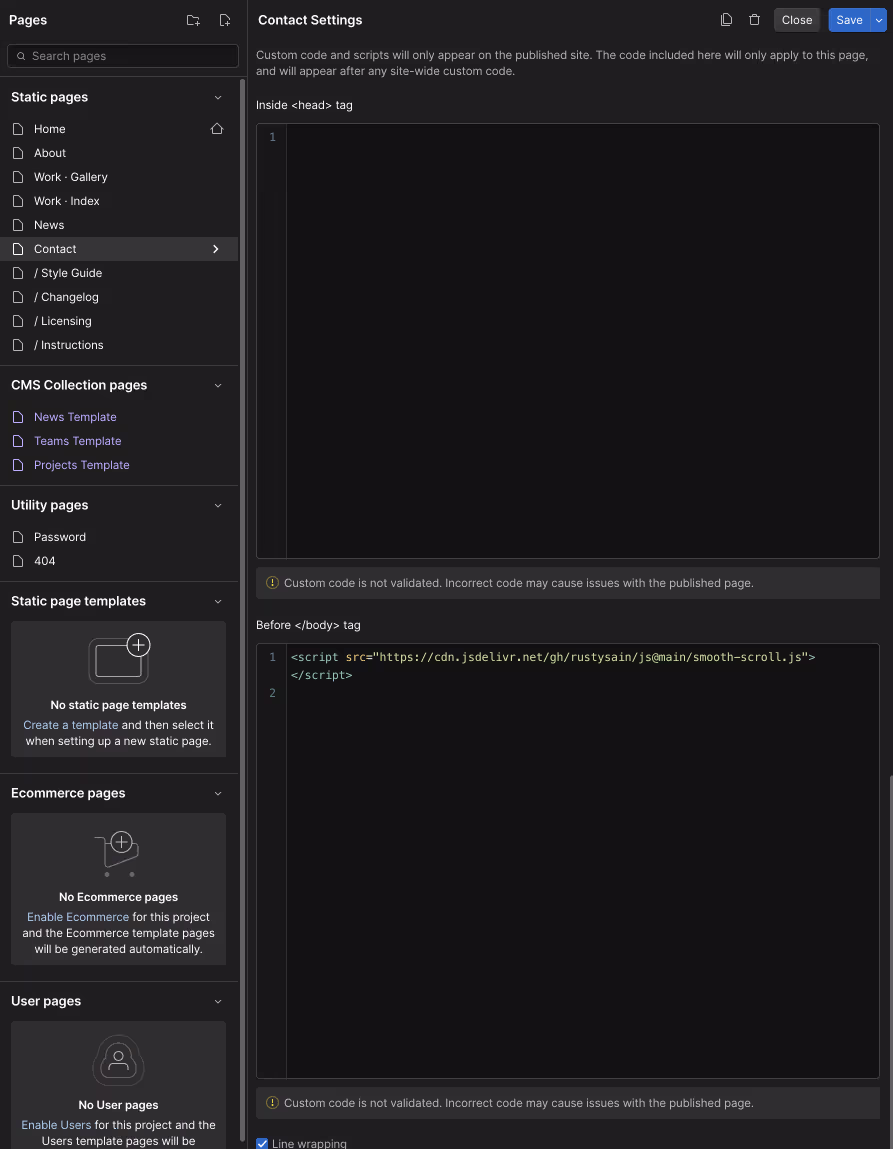Click the purple icon next to Projects Template
This screenshot has width=893, height=1149.
tap(18, 465)
